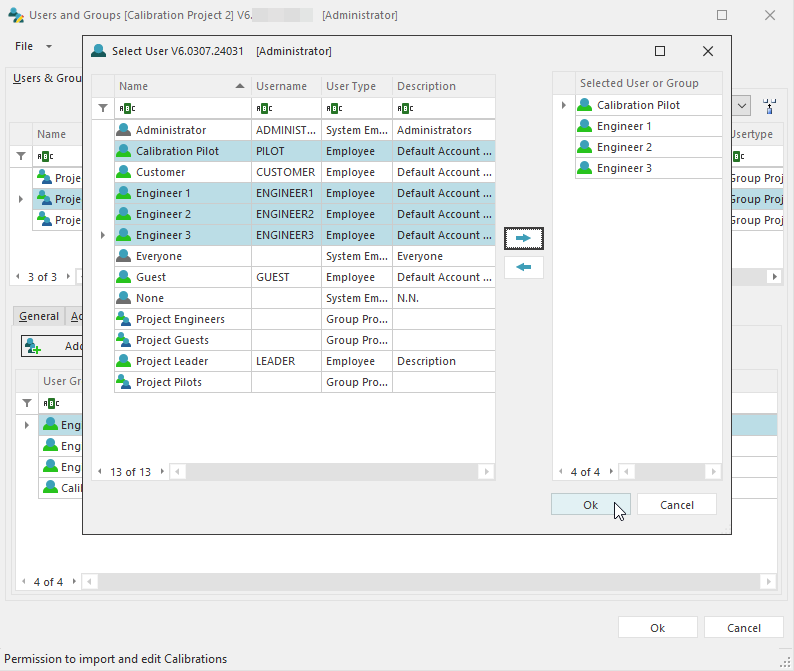The height and width of the screenshot is (671, 794).
Task: Click the Everyone system user icon
Action: (124, 256)
